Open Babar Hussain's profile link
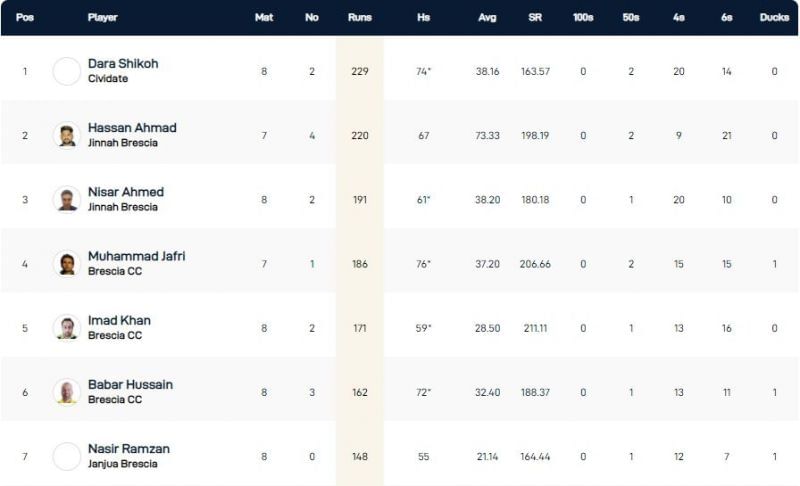This screenshot has width=800, height=486. click(130, 385)
